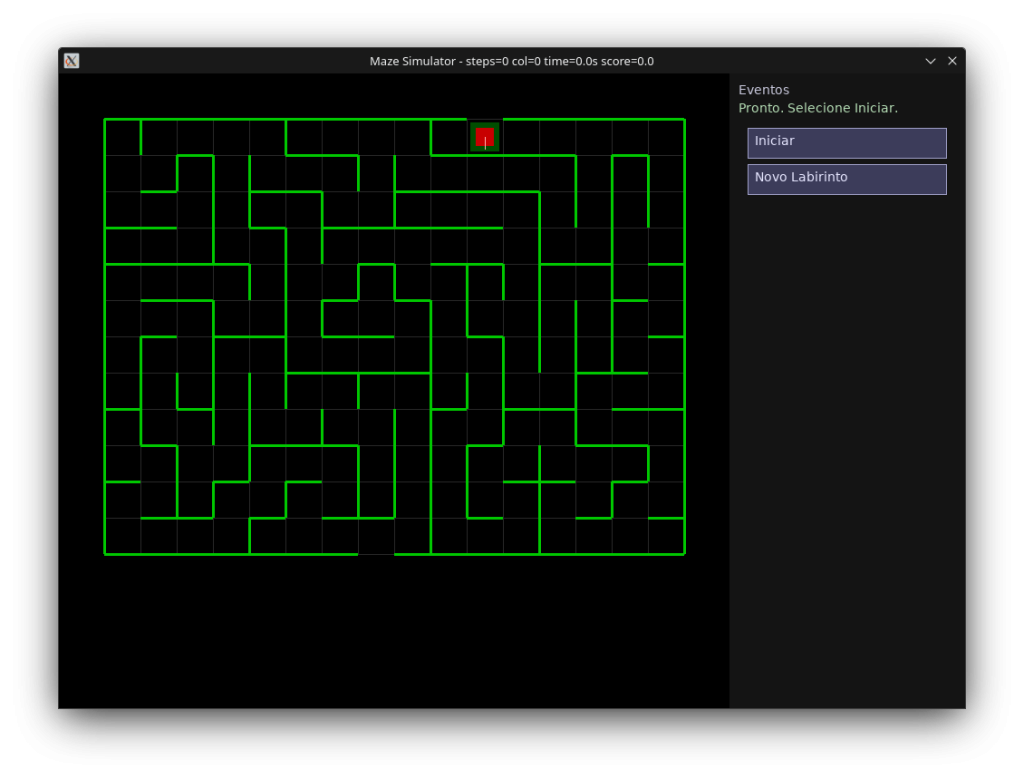The width and height of the screenshot is (1024, 778).
Task: Click the app icon in the title bar
Action: coord(71,61)
